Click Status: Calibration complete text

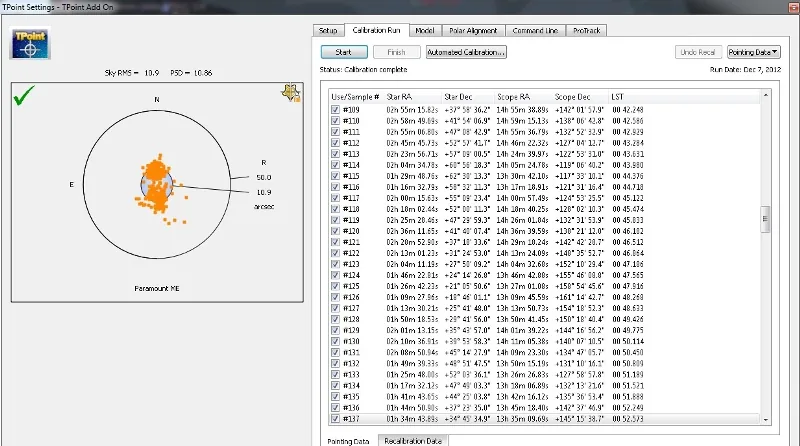click(363, 69)
